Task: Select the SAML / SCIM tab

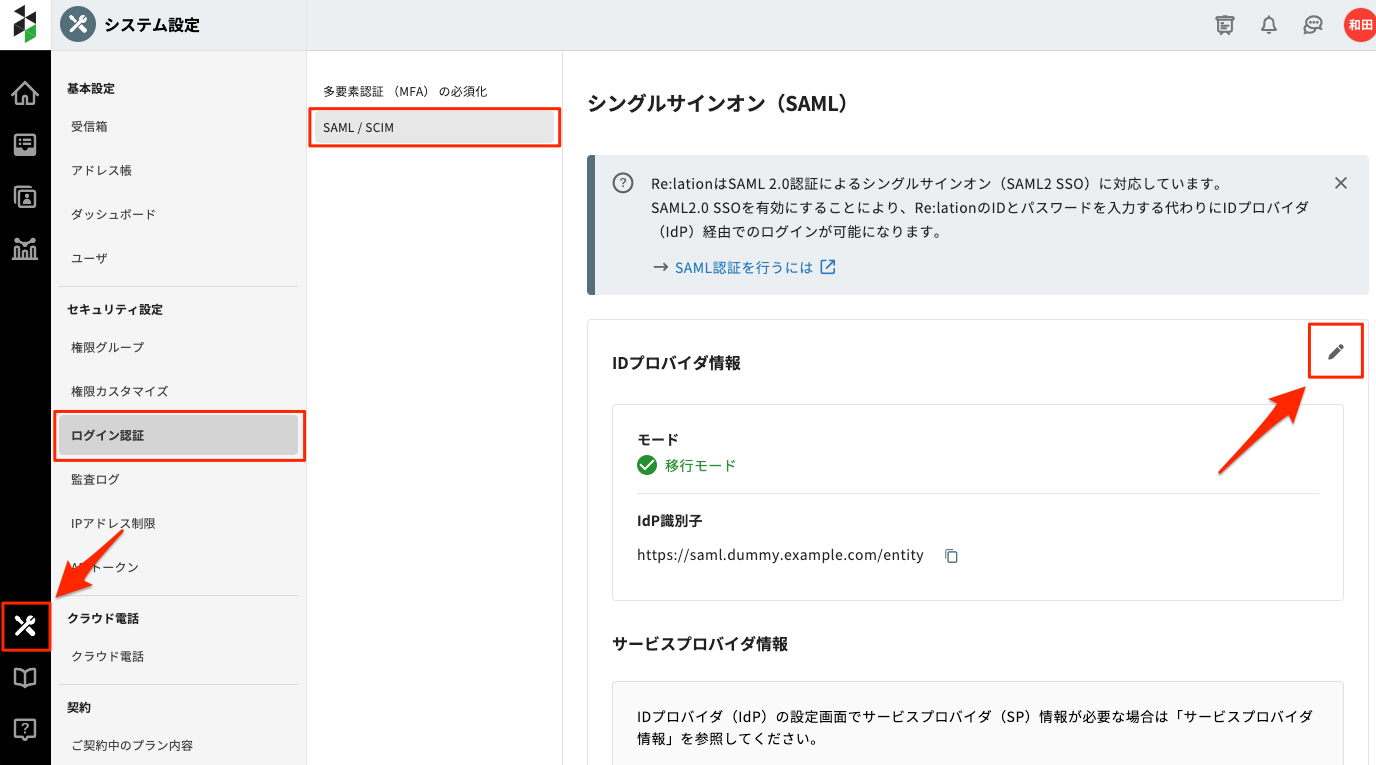Action: click(x=433, y=128)
